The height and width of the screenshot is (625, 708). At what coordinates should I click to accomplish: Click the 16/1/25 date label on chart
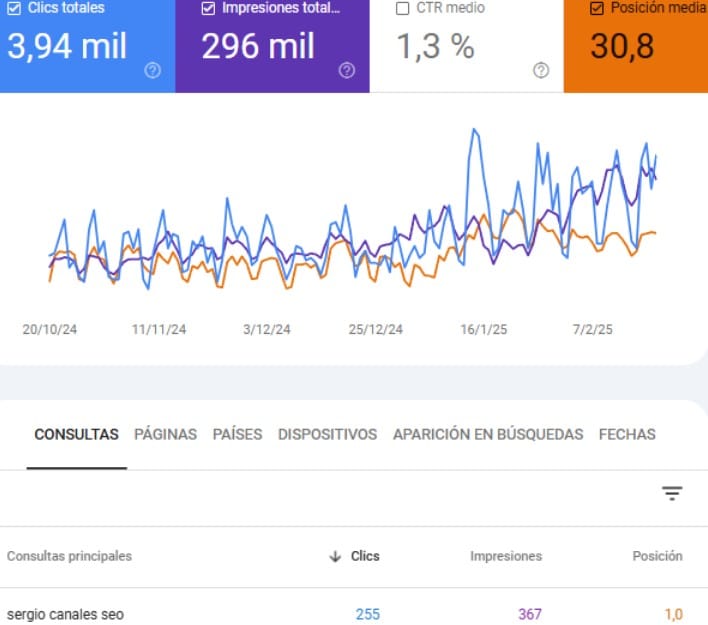[484, 329]
